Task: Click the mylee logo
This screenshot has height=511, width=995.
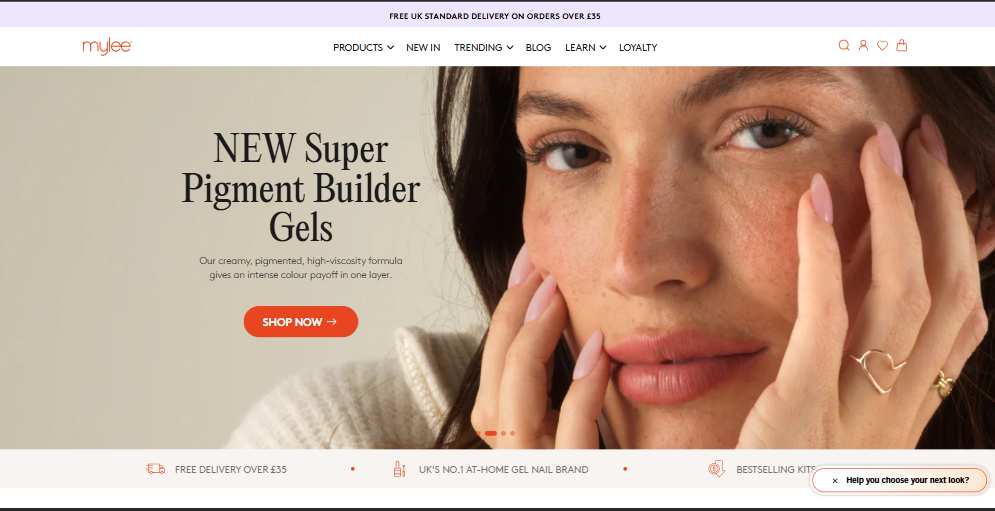Action: click(107, 47)
